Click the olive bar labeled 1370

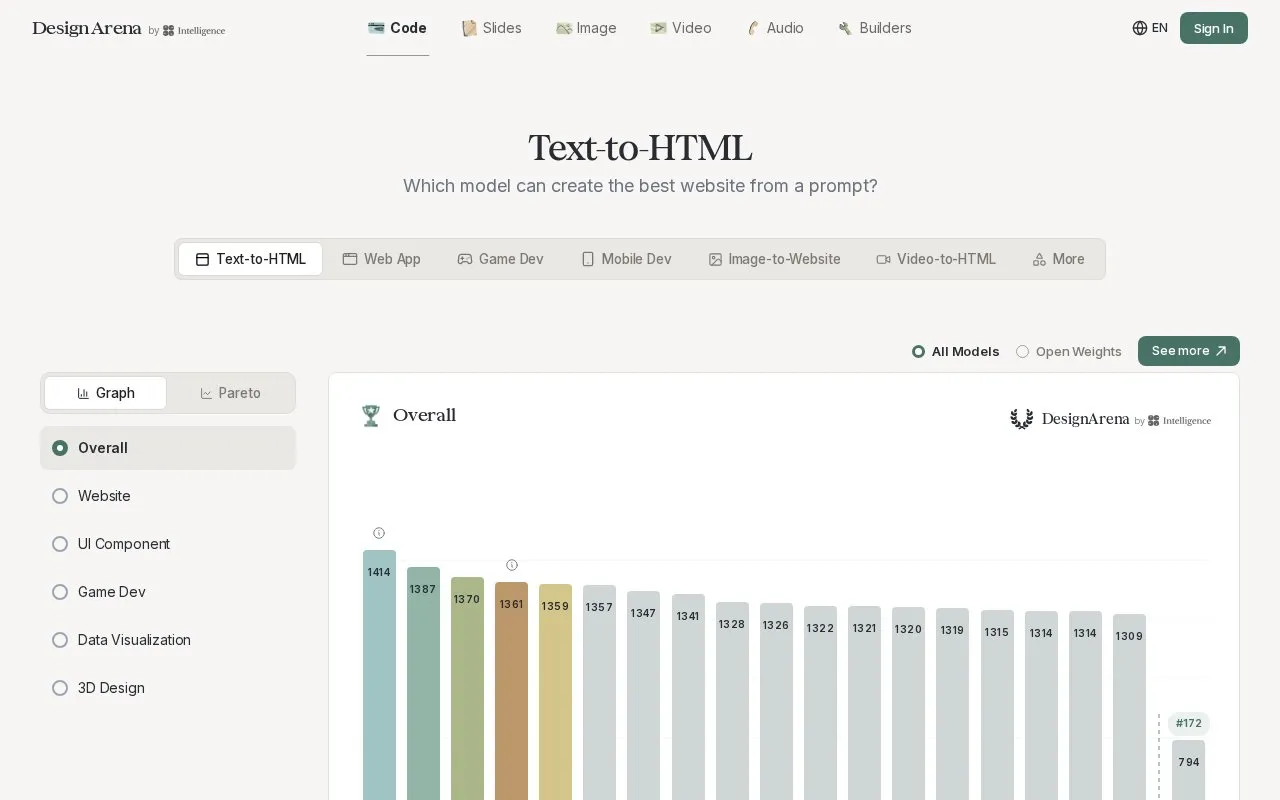(x=467, y=689)
